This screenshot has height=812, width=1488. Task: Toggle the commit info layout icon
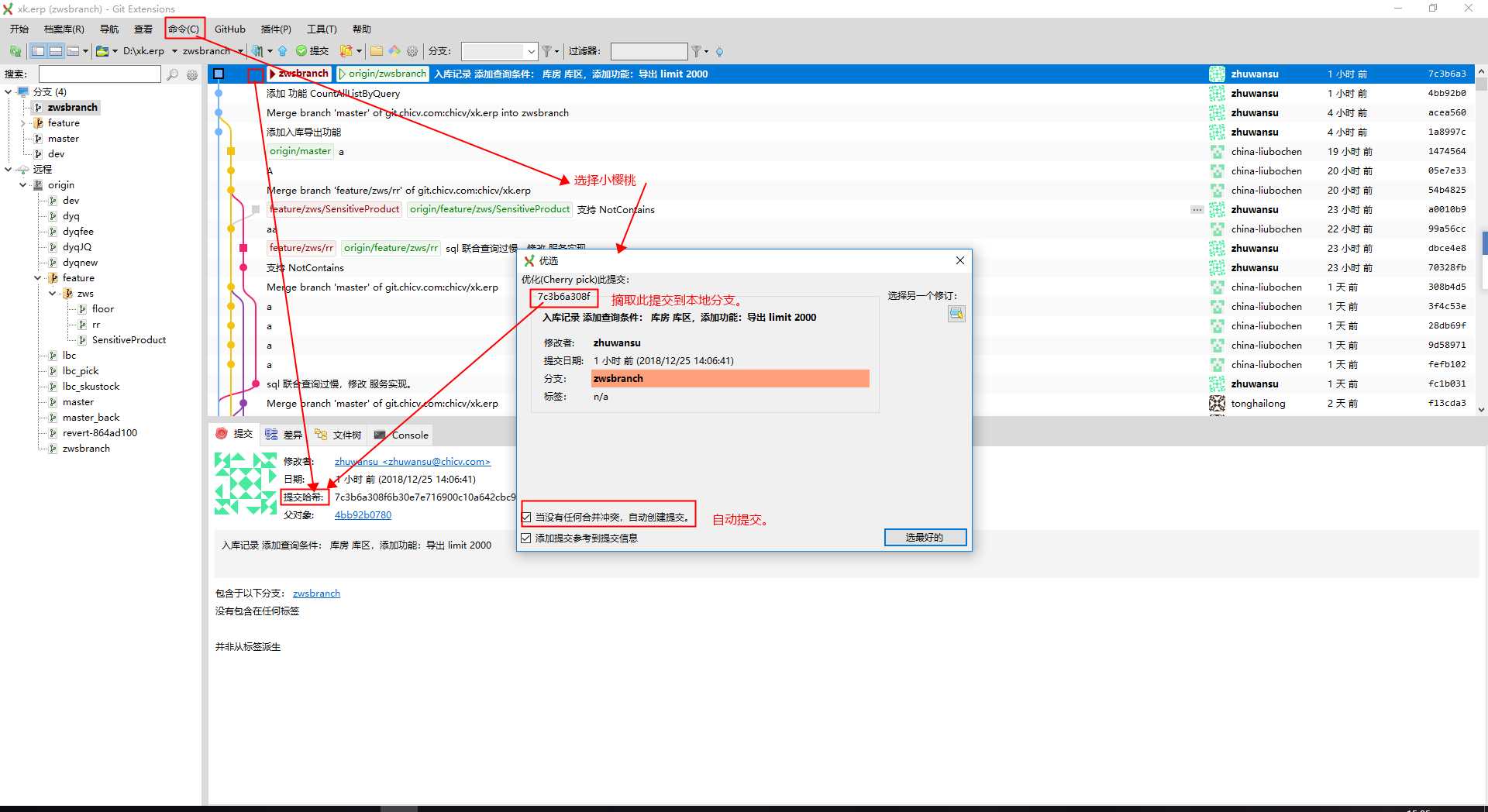(x=56, y=51)
